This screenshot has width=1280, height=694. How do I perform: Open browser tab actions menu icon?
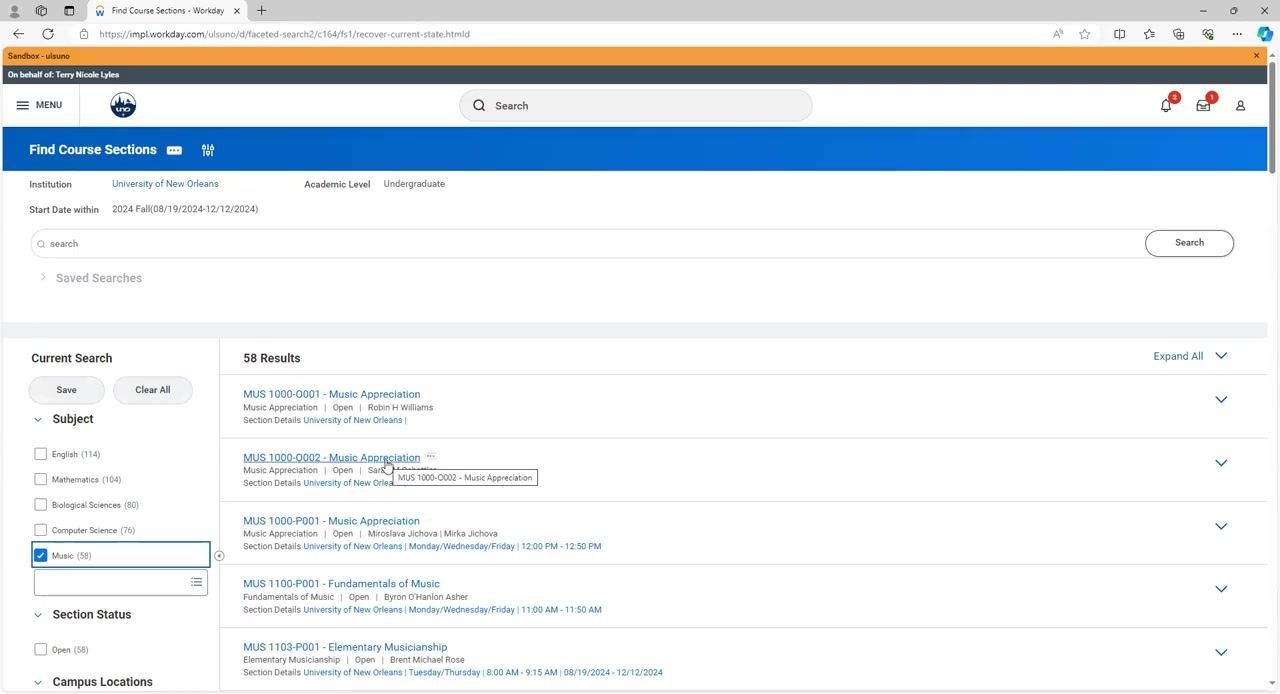pos(69,11)
